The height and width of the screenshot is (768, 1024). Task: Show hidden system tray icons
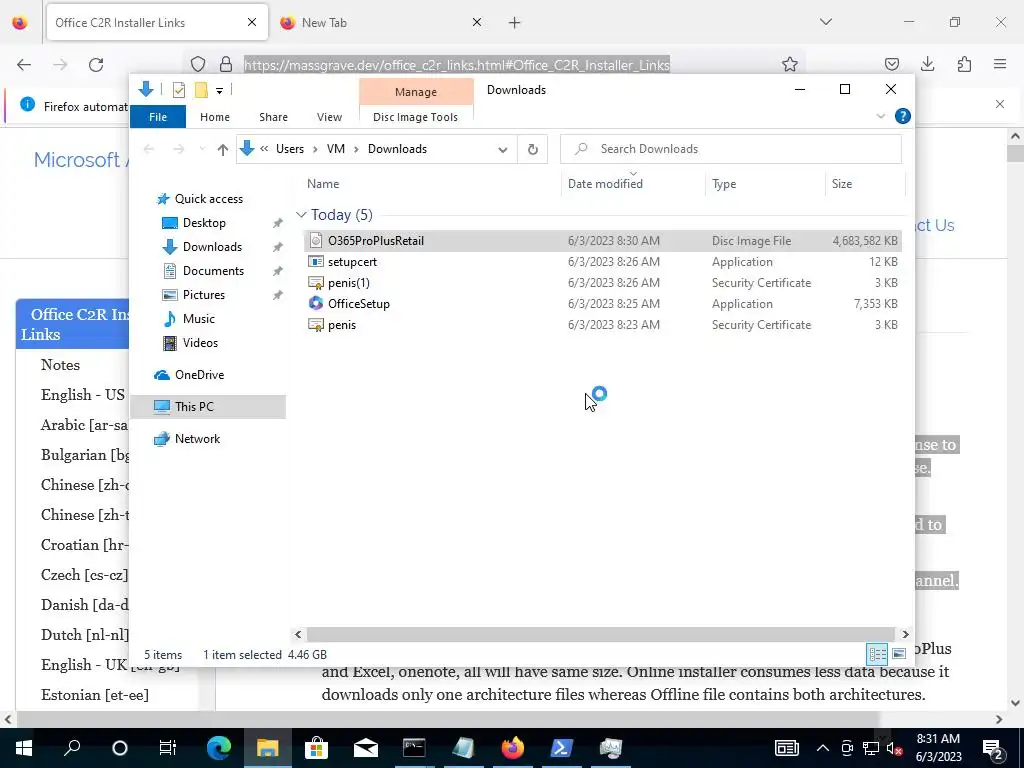pos(822,748)
